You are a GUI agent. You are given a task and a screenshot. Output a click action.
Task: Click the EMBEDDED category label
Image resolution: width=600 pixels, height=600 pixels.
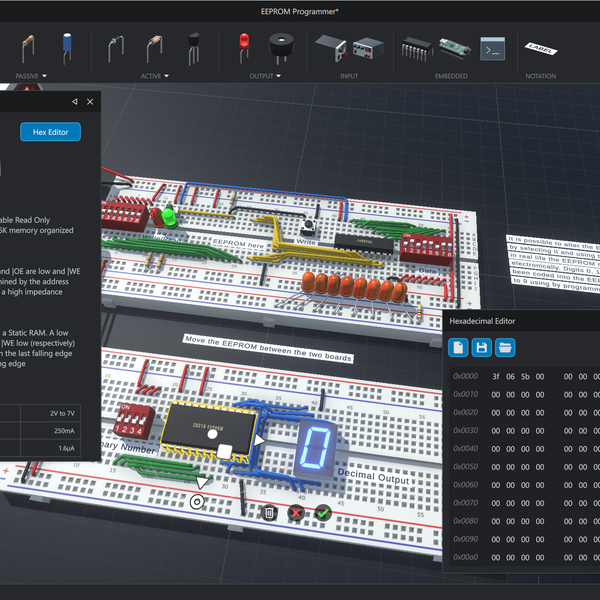451,76
